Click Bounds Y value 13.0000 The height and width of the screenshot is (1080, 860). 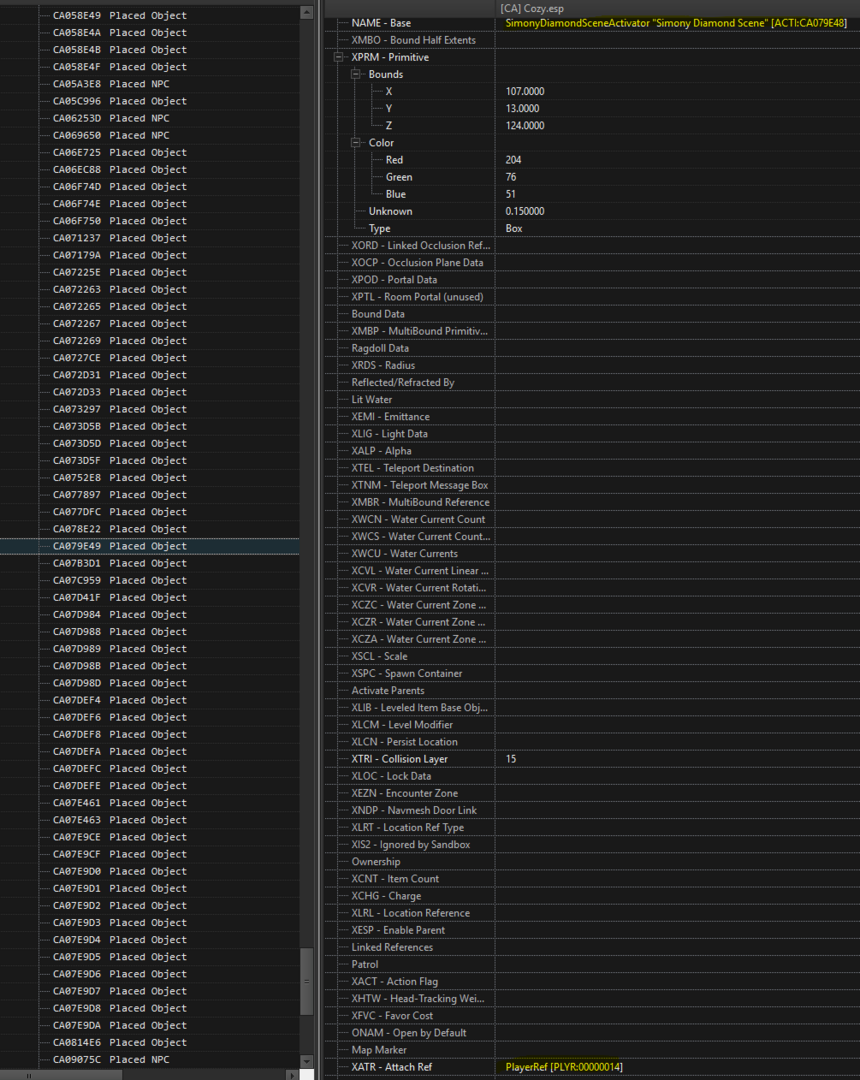click(x=522, y=109)
